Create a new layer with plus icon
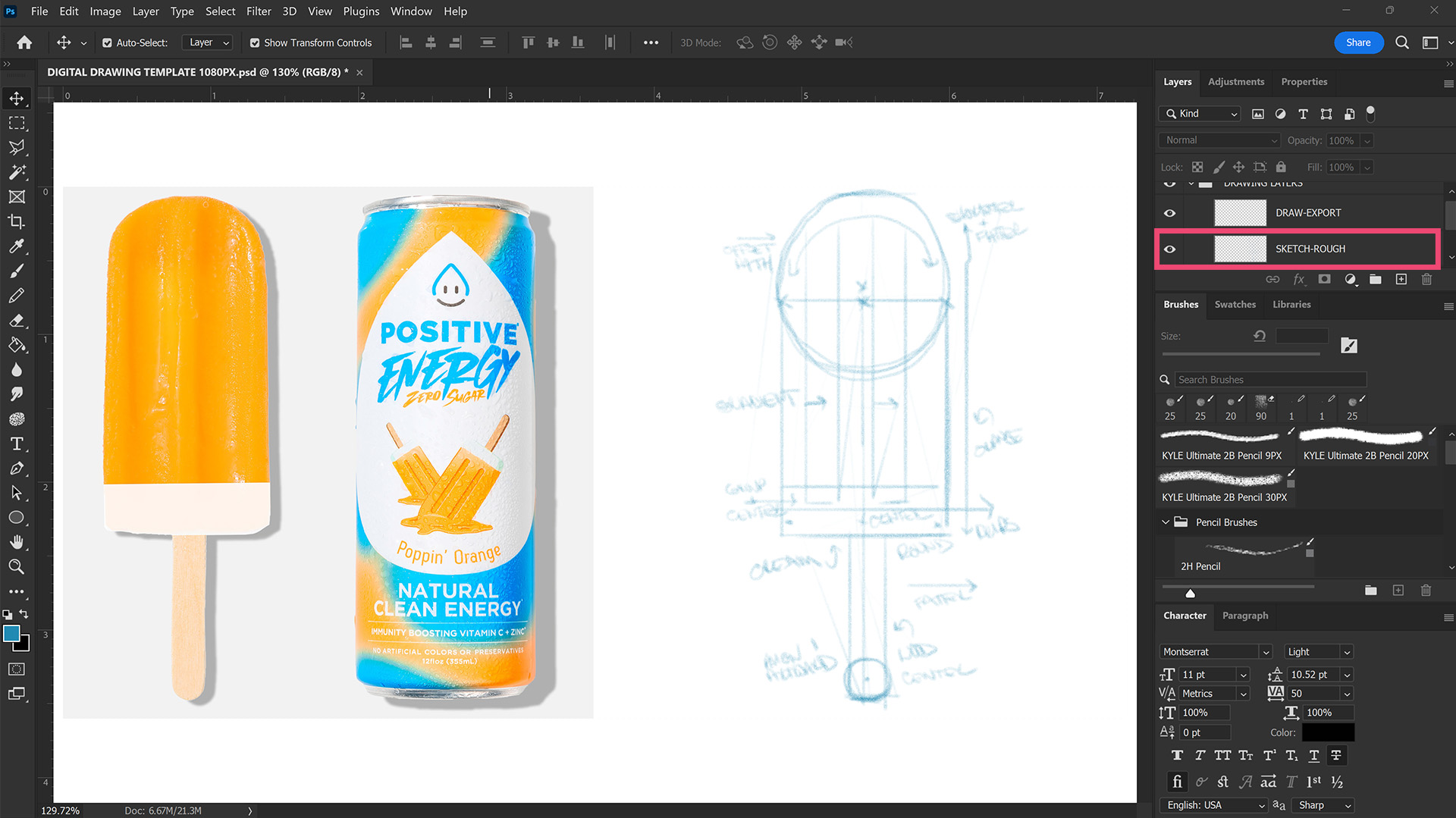This screenshot has width=1456, height=818. pyautogui.click(x=1401, y=279)
